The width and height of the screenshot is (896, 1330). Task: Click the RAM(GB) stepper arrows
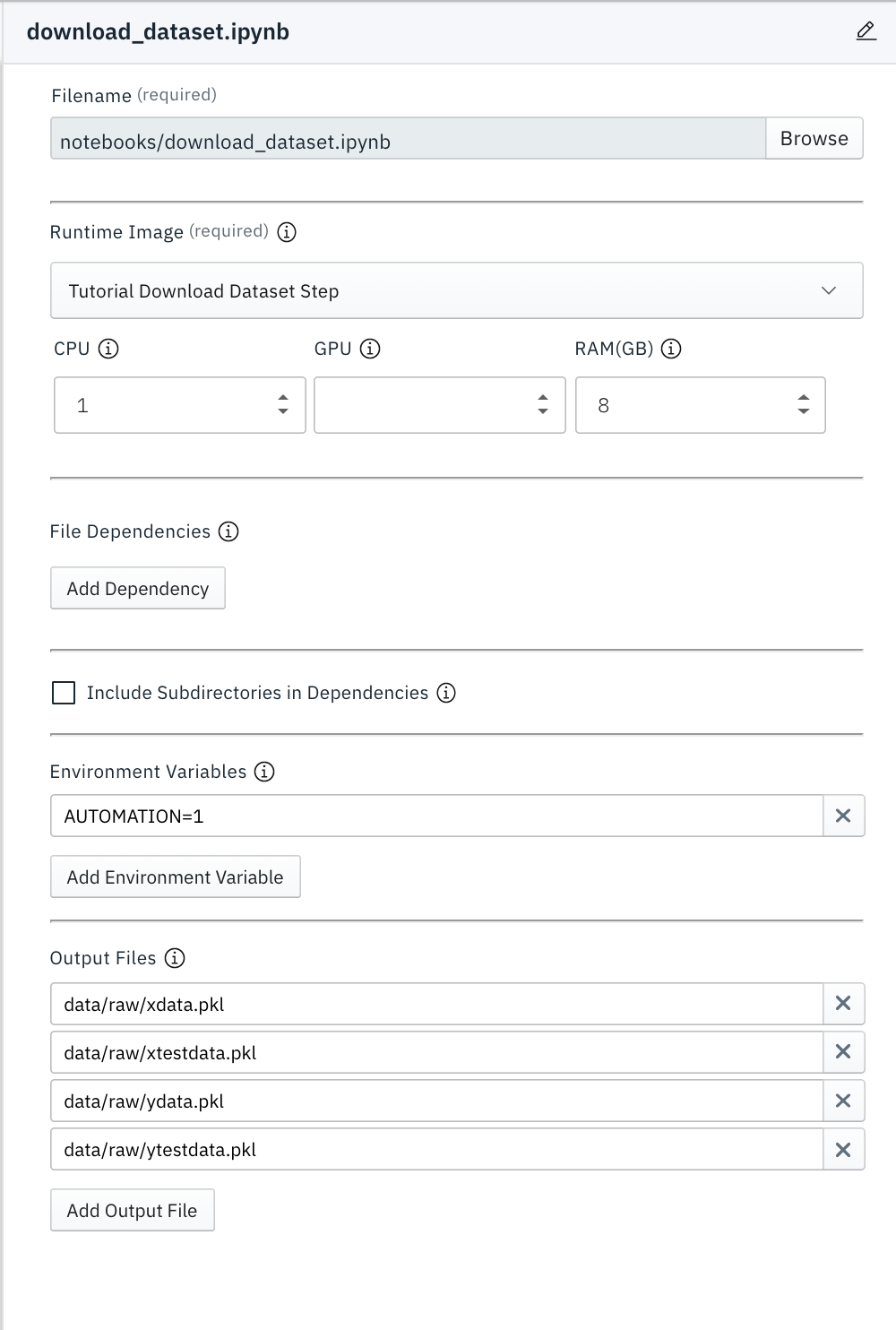coord(803,405)
